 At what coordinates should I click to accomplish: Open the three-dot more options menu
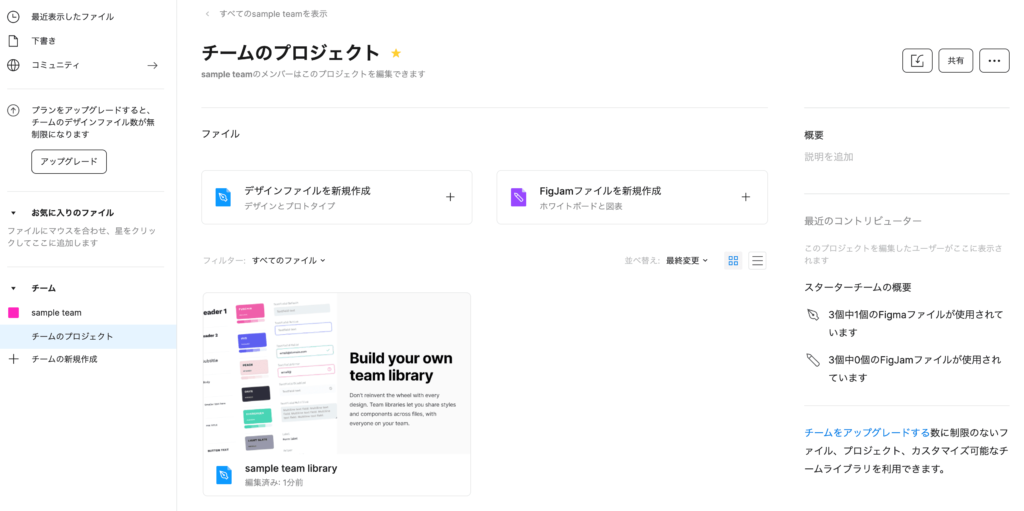click(993, 61)
